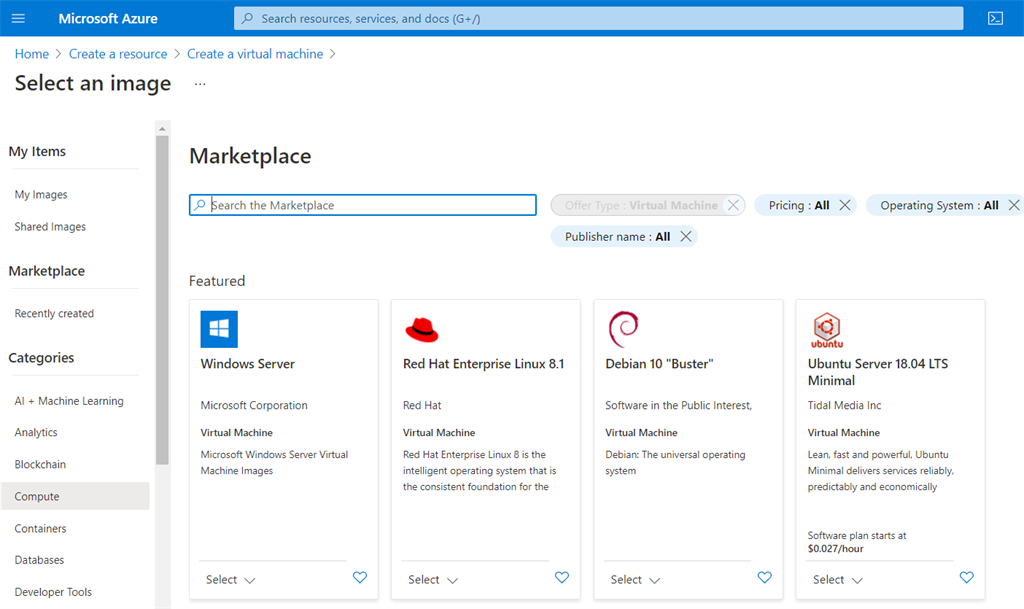Expand Select dropdown for Ubuntu Server
This screenshot has height=609, width=1024.
(x=838, y=580)
